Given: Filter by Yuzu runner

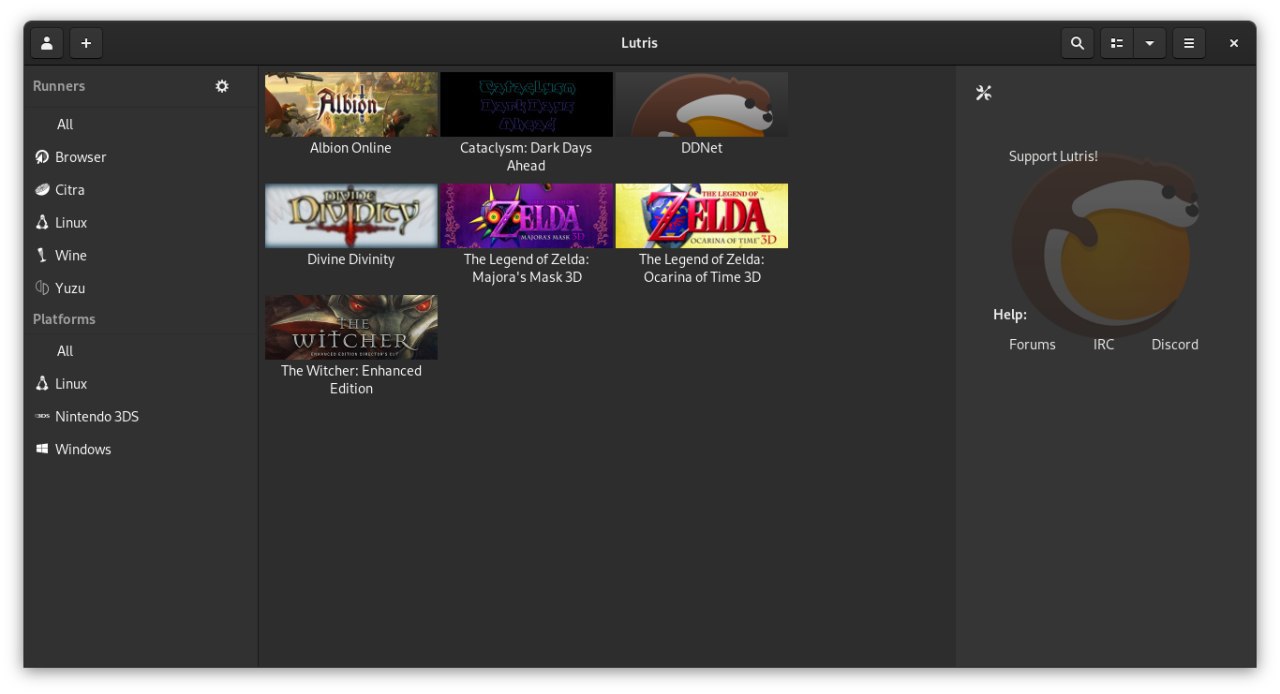Looking at the screenshot, I should pyautogui.click(x=141, y=288).
